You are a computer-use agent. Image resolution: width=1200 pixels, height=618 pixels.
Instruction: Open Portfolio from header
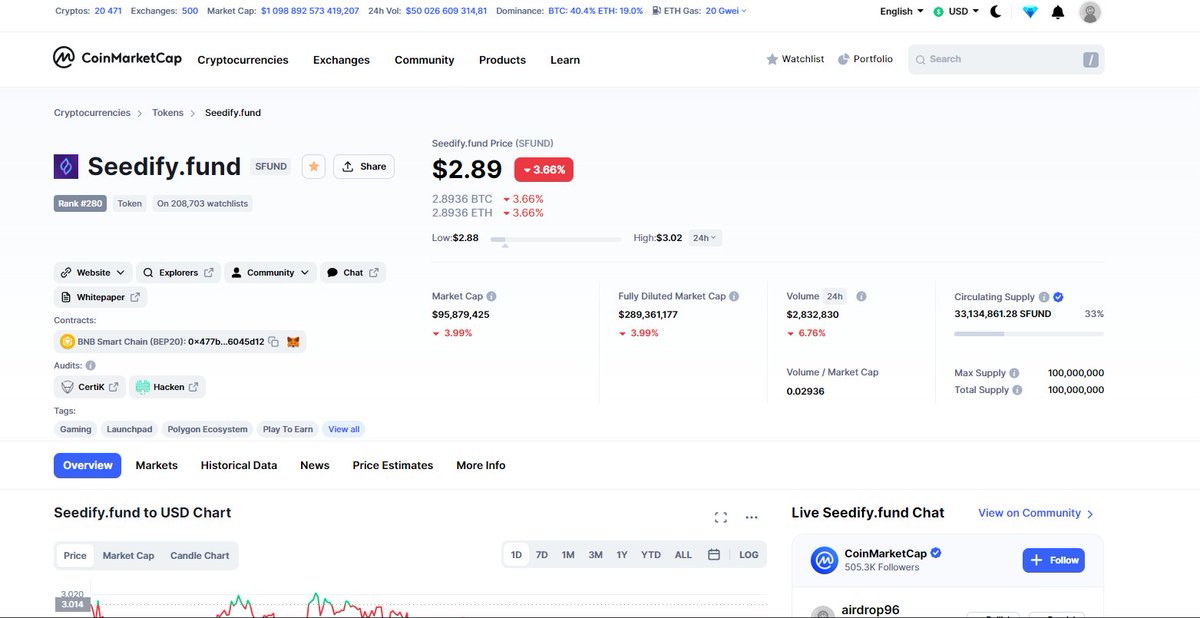point(865,59)
